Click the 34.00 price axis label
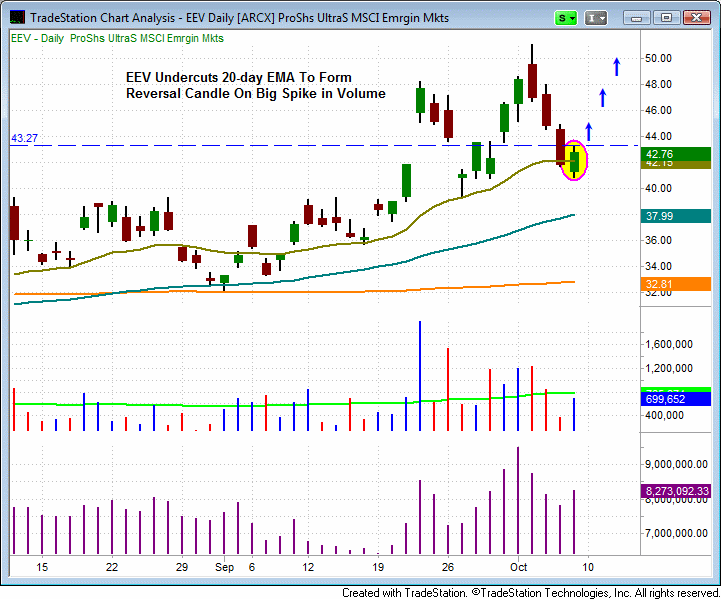Viewport: 721px width, 599px height. [x=658, y=266]
